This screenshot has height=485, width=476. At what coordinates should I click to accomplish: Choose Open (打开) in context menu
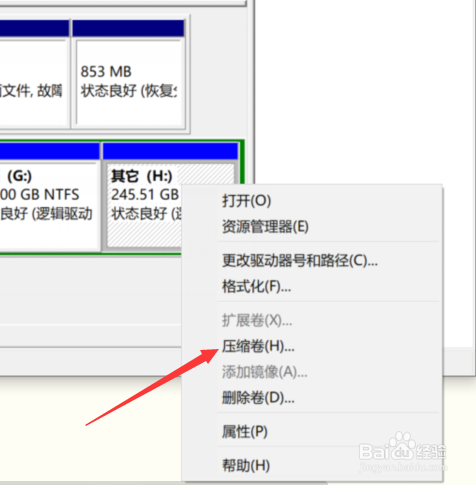[x=247, y=201]
